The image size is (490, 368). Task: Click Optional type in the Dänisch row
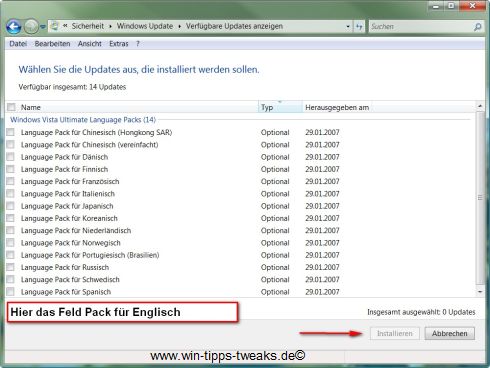tap(275, 157)
